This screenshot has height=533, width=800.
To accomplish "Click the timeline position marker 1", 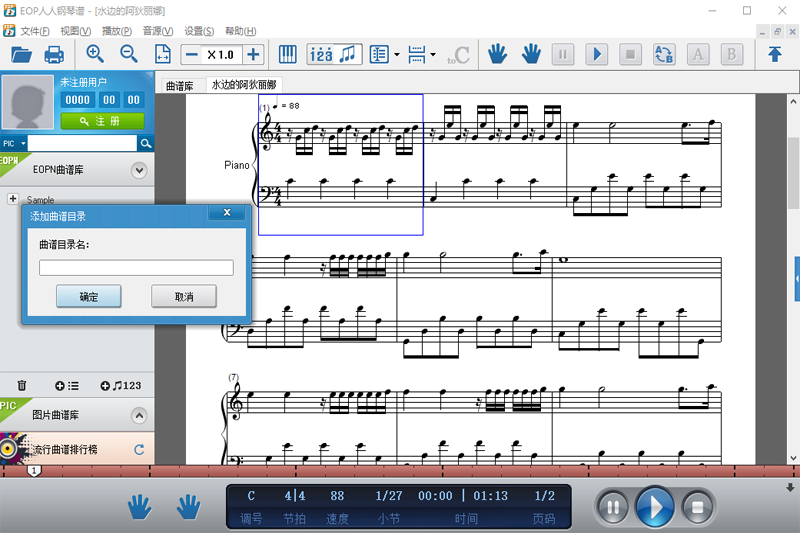I will [34, 471].
